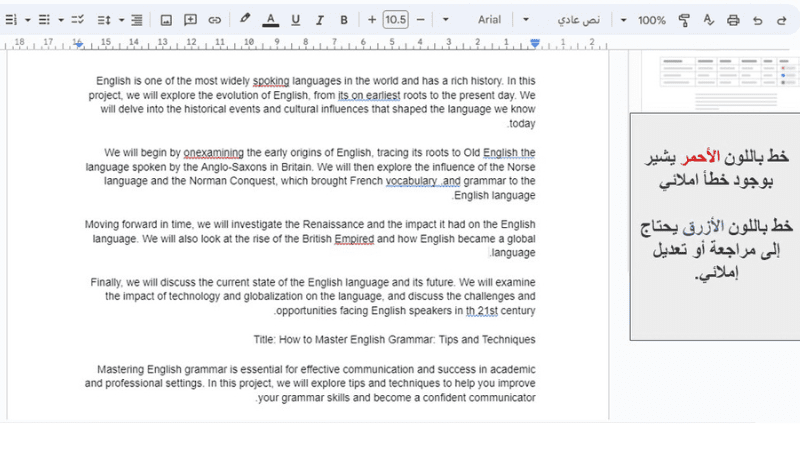
Task: Select the highlight color pen
Action: coord(246,20)
